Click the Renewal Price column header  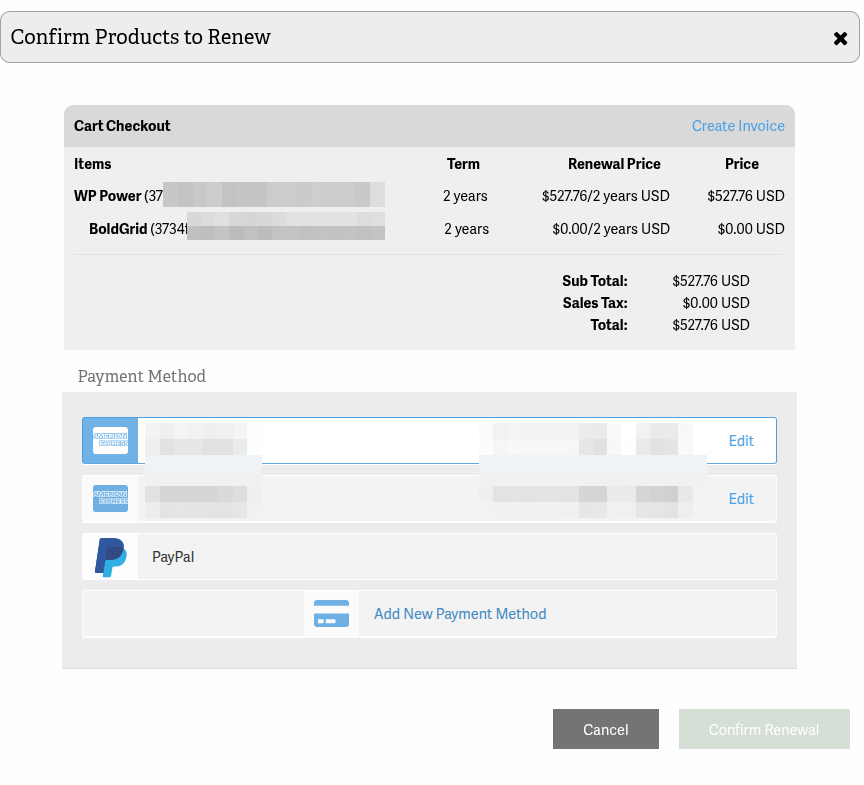click(614, 164)
